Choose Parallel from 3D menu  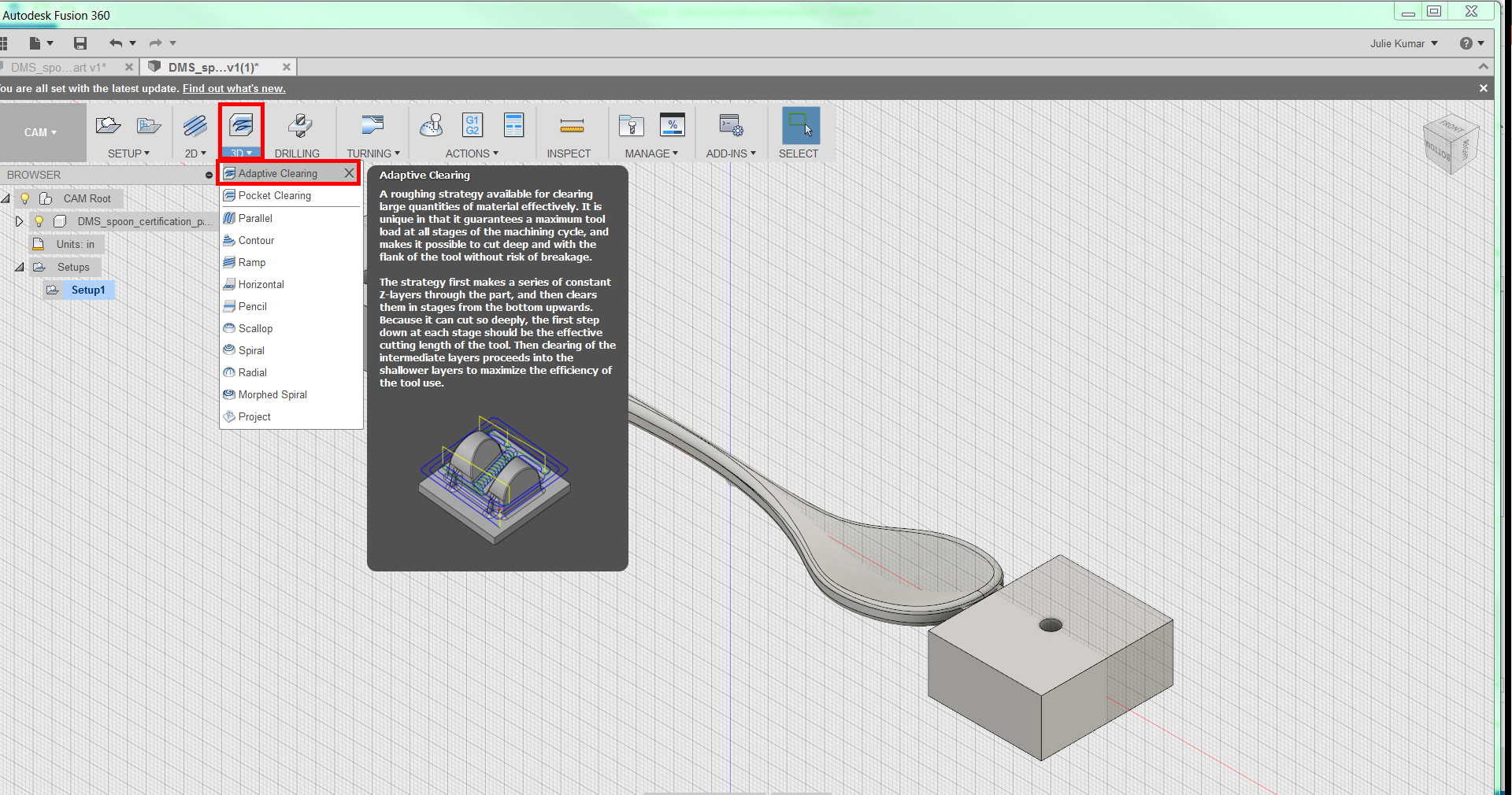(291, 218)
